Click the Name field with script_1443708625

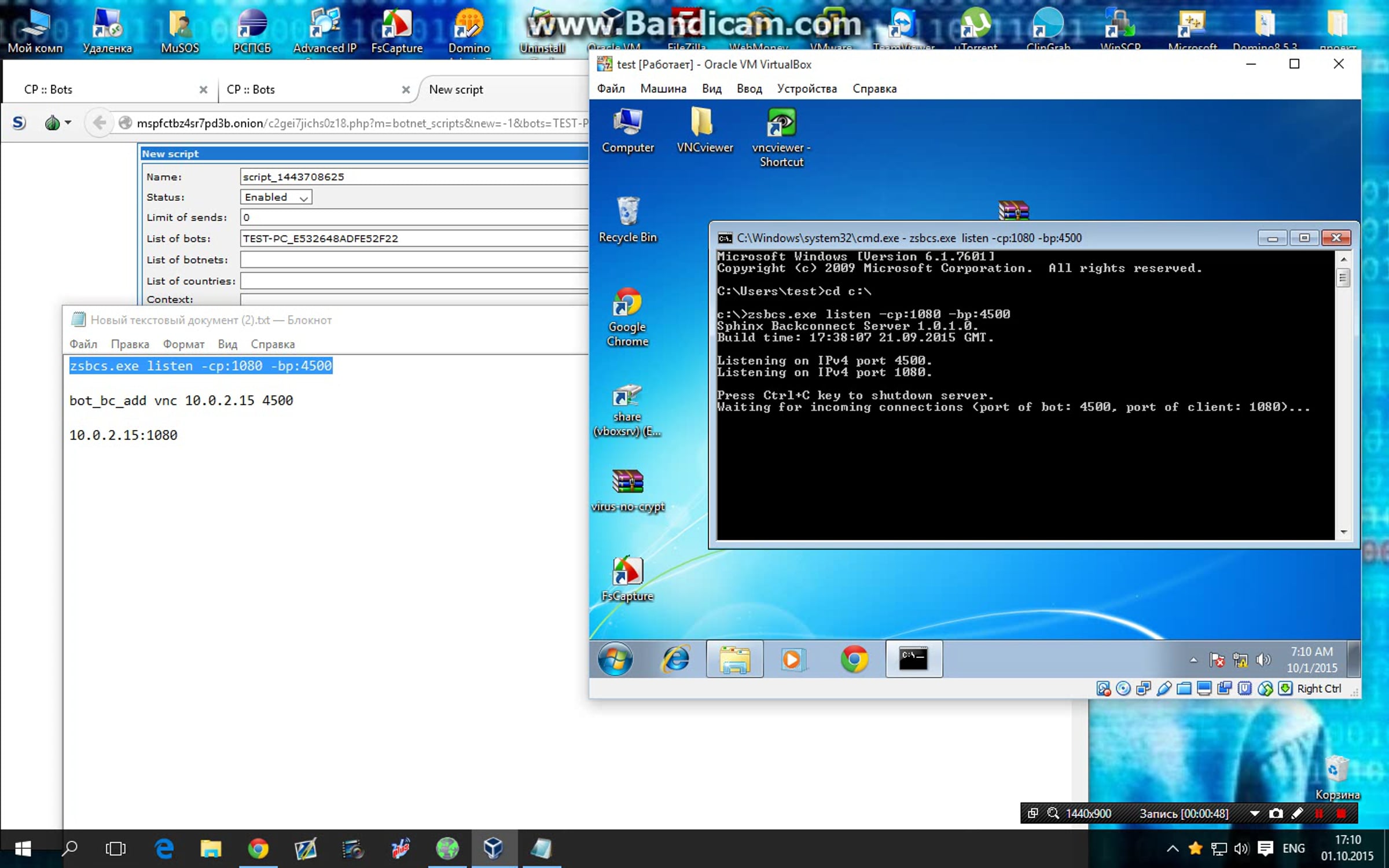[414, 176]
